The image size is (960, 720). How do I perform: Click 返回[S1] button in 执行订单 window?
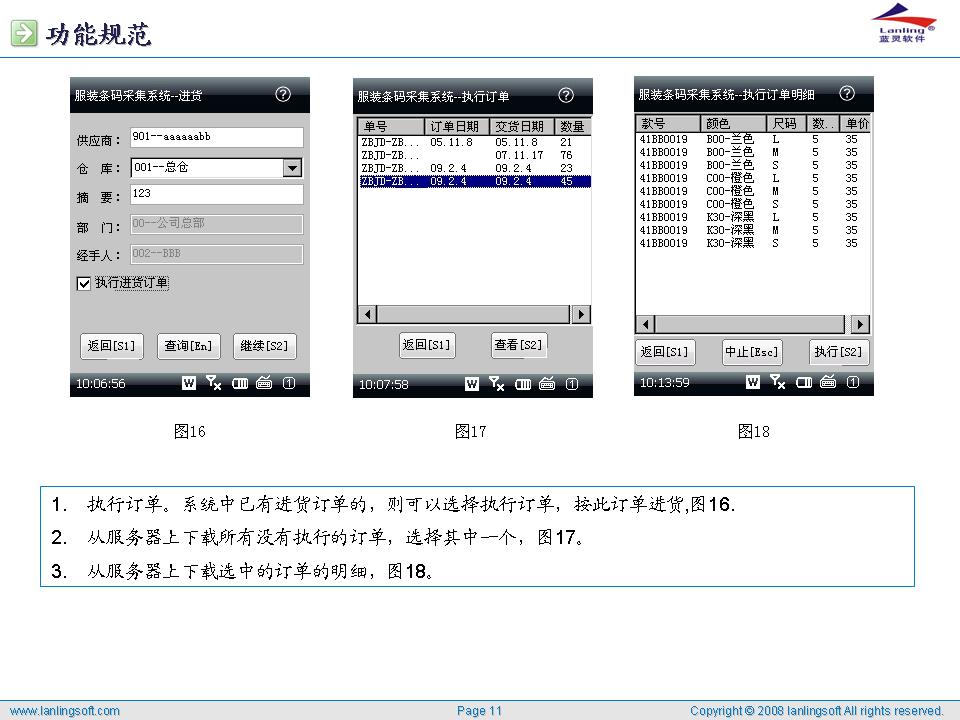[x=427, y=345]
